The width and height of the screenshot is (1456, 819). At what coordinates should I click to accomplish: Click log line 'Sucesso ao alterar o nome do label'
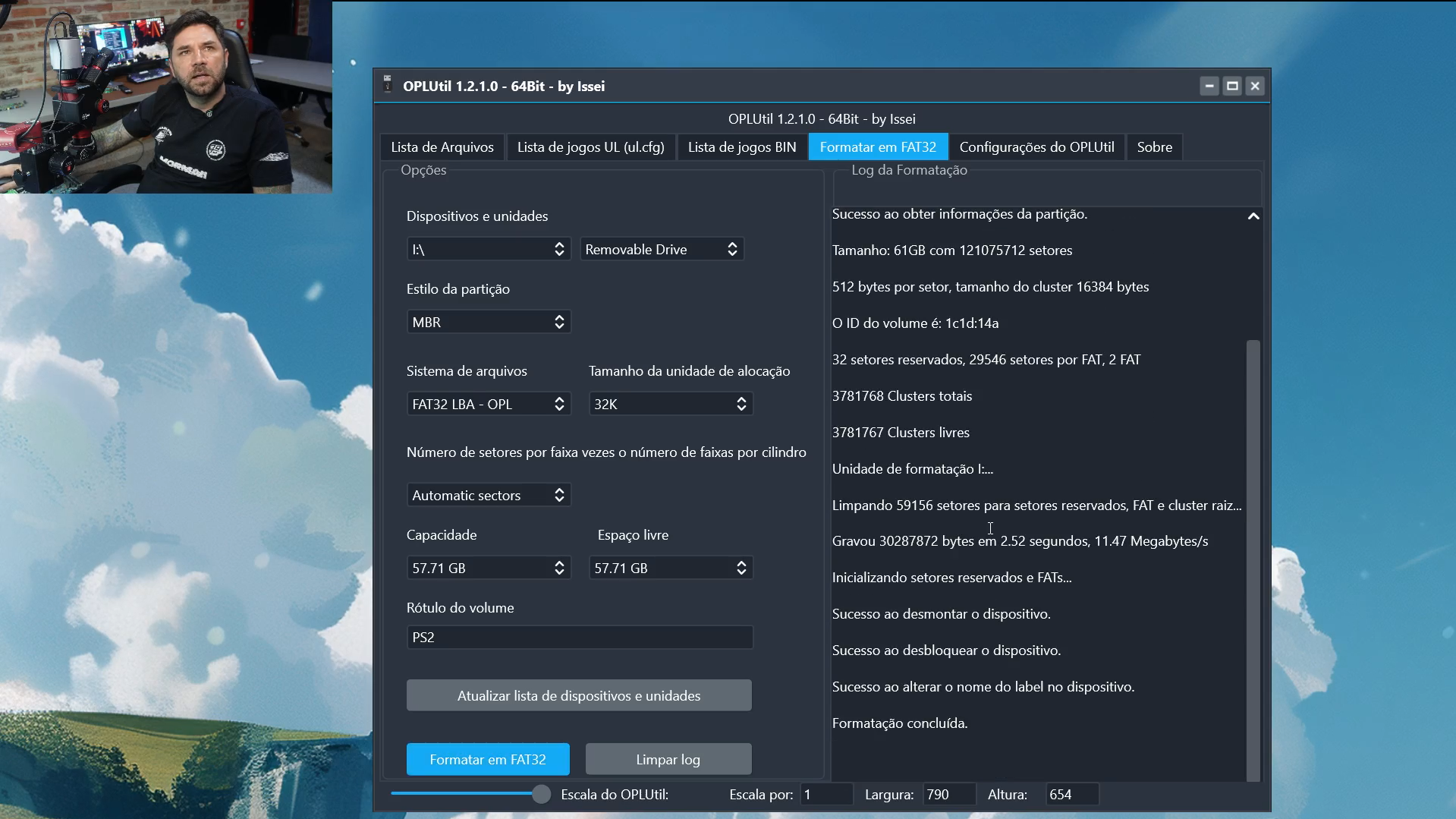983,687
